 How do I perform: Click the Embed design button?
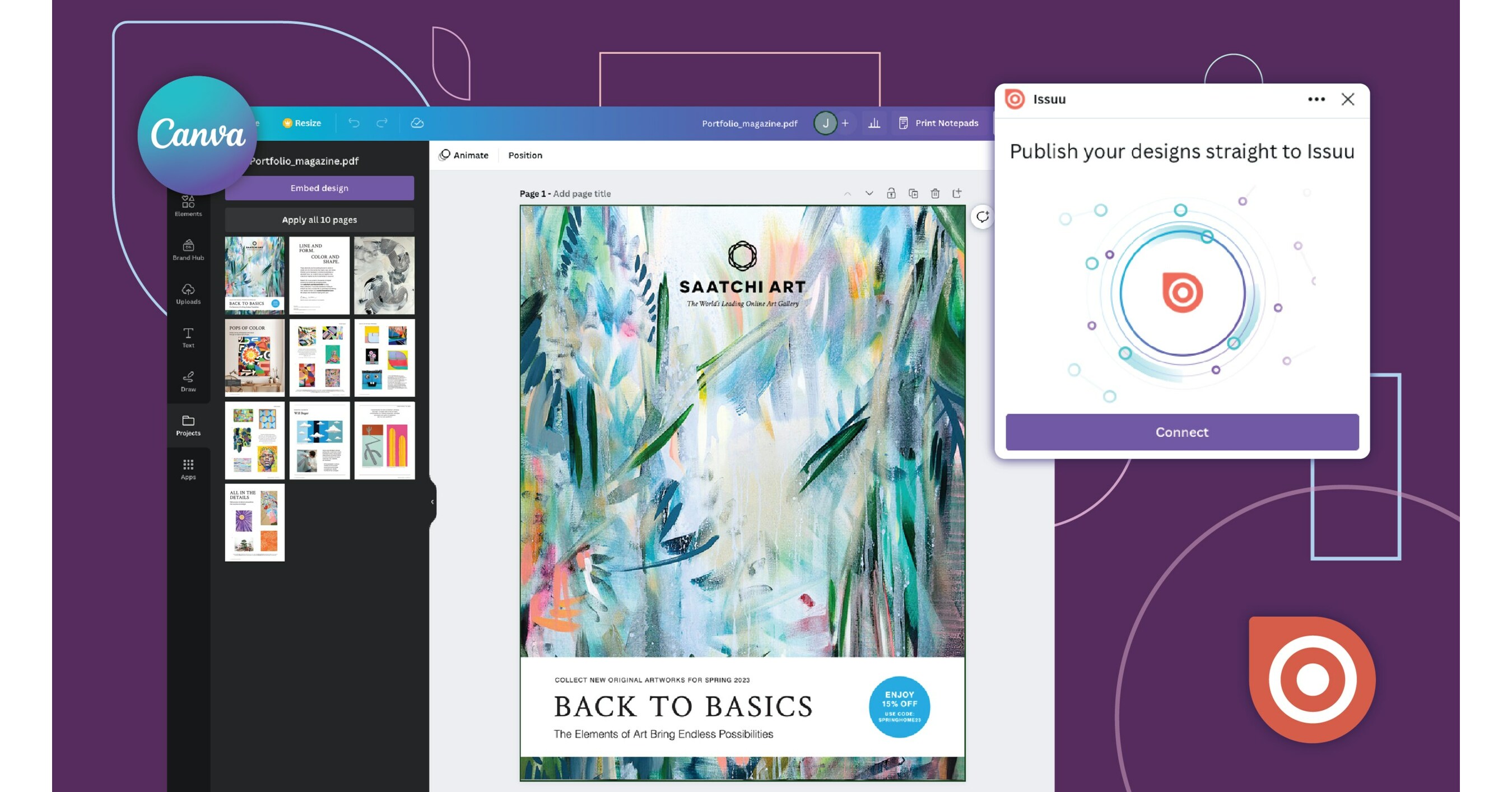click(318, 187)
